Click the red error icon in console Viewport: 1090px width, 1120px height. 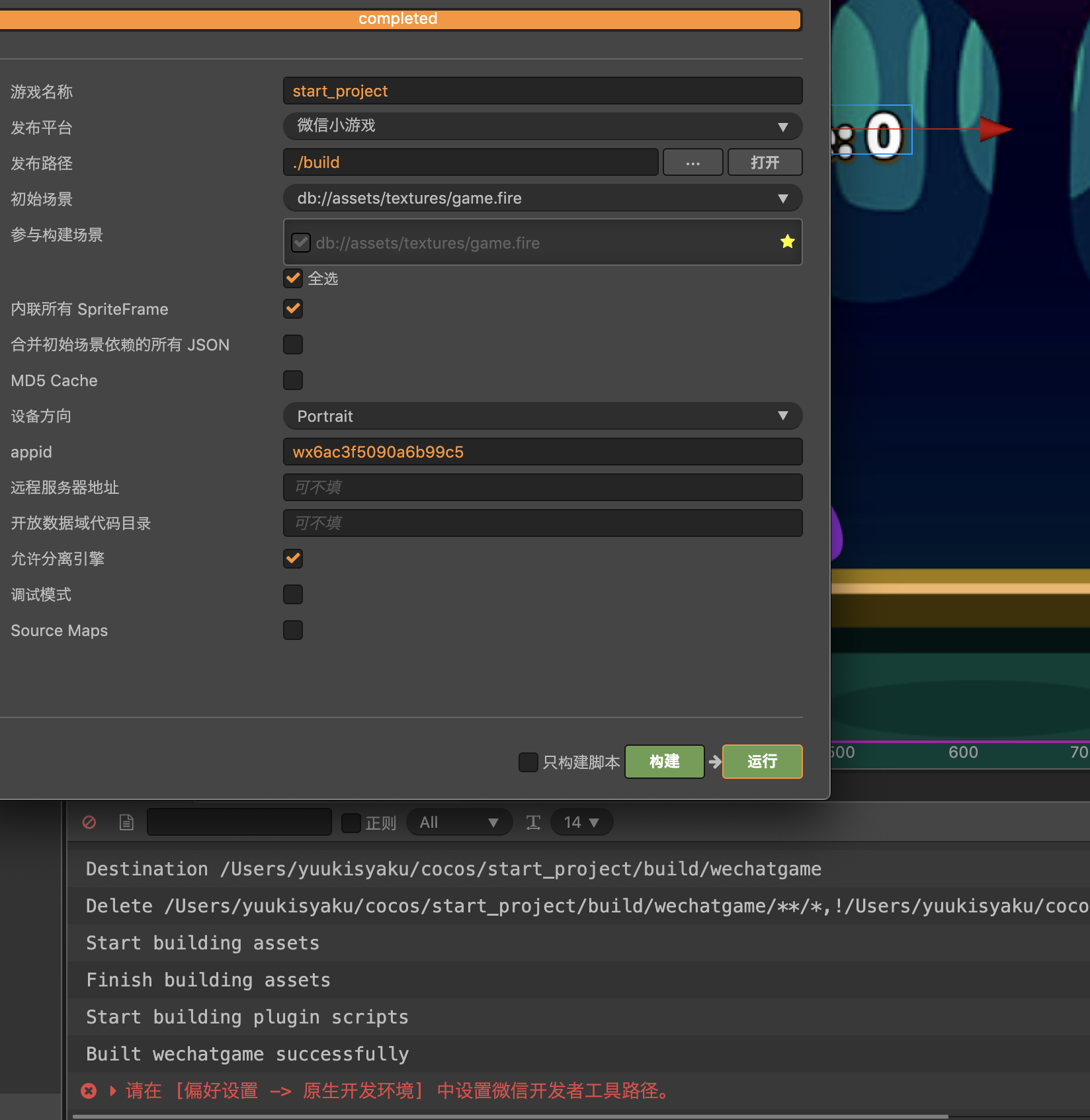89,1091
